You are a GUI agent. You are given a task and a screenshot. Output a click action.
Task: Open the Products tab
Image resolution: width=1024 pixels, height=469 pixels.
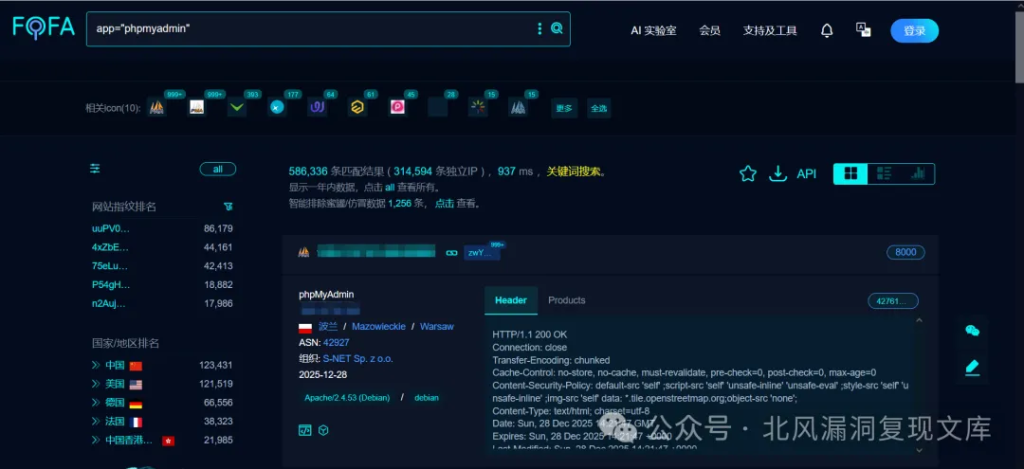pyautogui.click(x=567, y=300)
